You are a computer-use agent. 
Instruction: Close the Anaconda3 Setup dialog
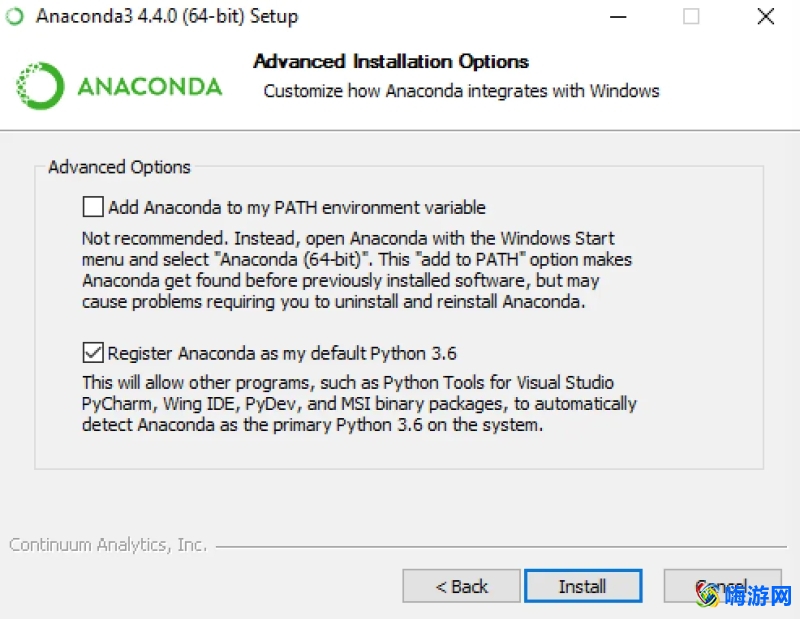766,17
